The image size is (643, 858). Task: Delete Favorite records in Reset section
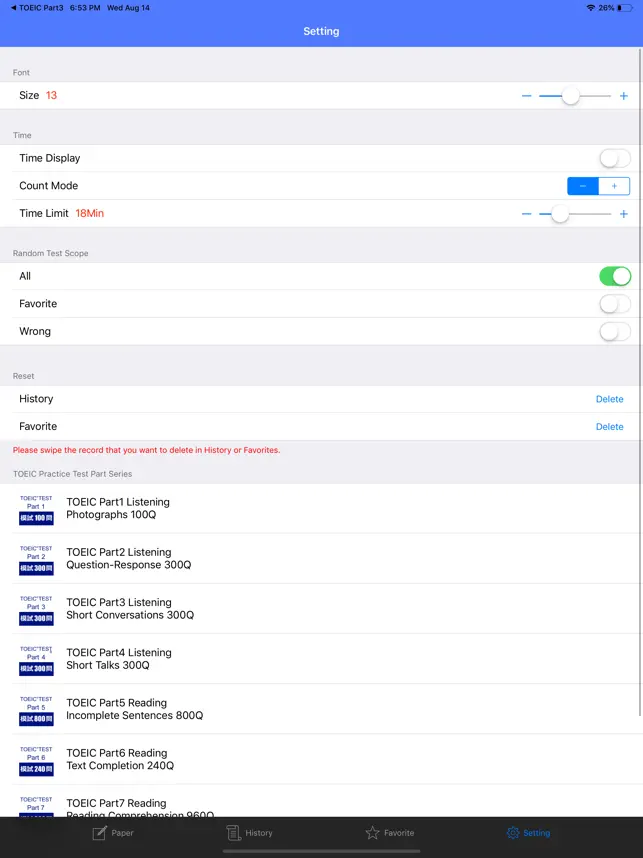(x=610, y=427)
